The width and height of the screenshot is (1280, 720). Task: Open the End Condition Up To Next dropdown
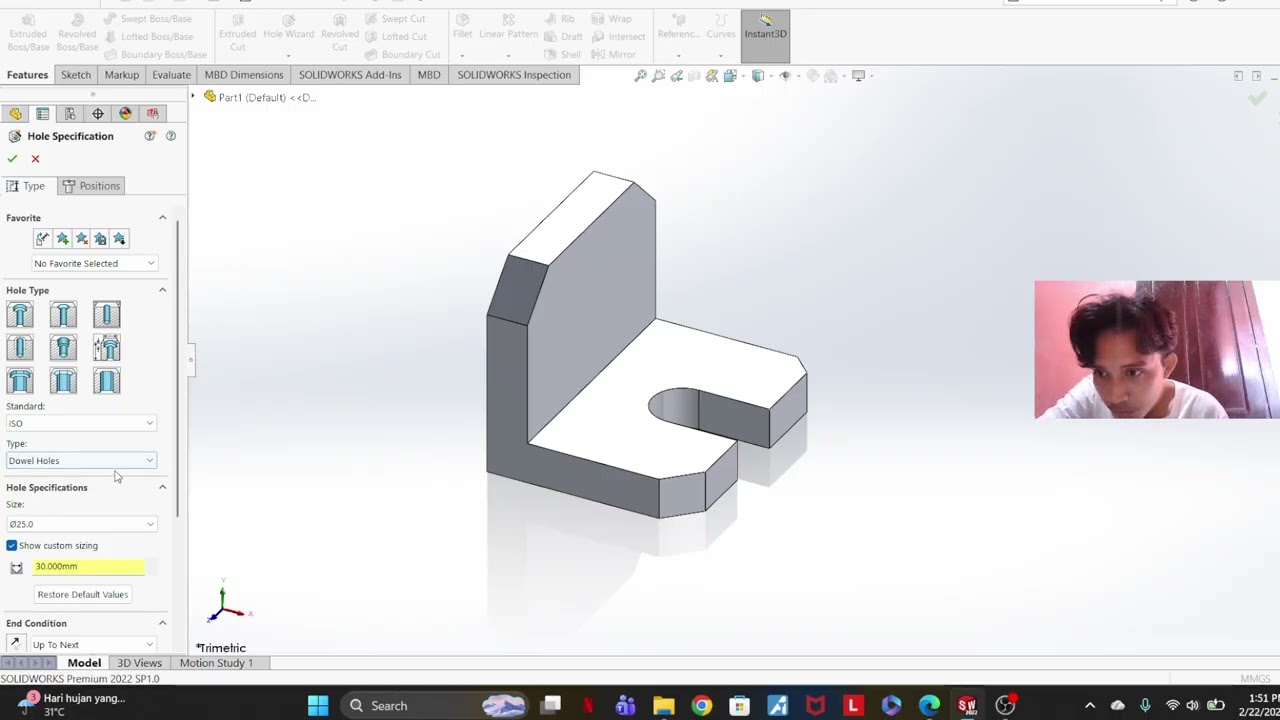93,645
